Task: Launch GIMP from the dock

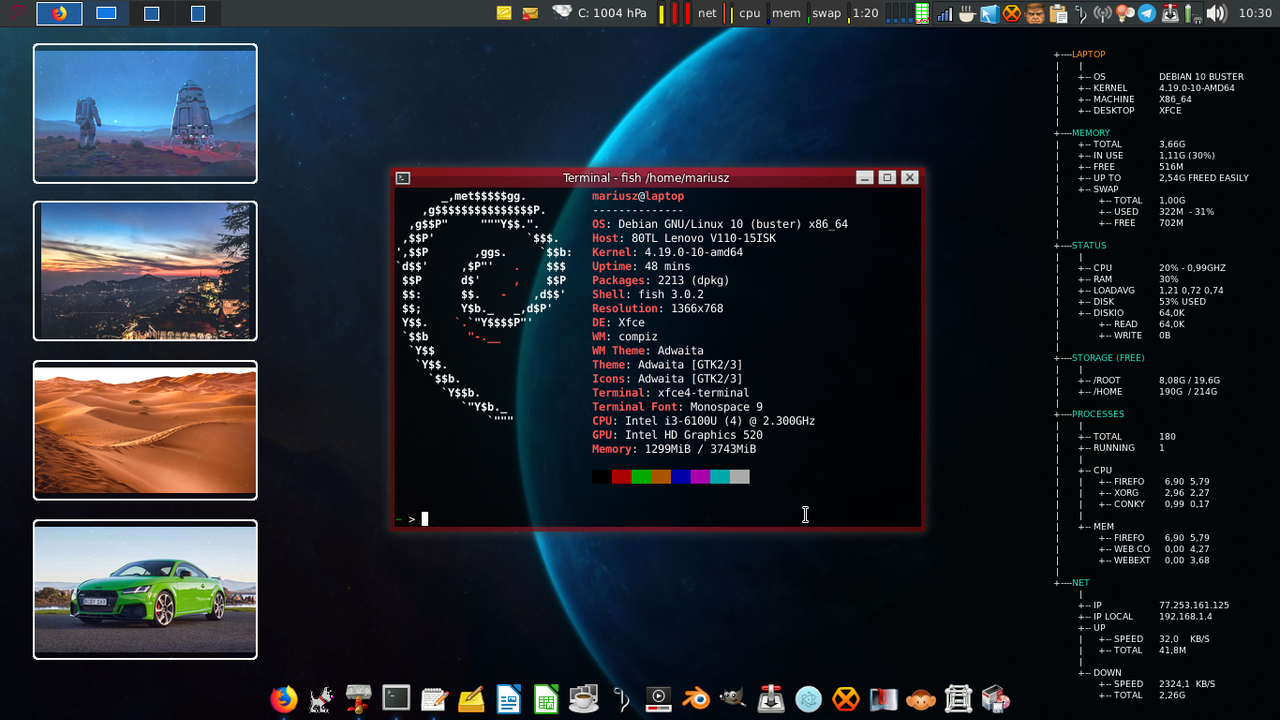Action: 733,698
